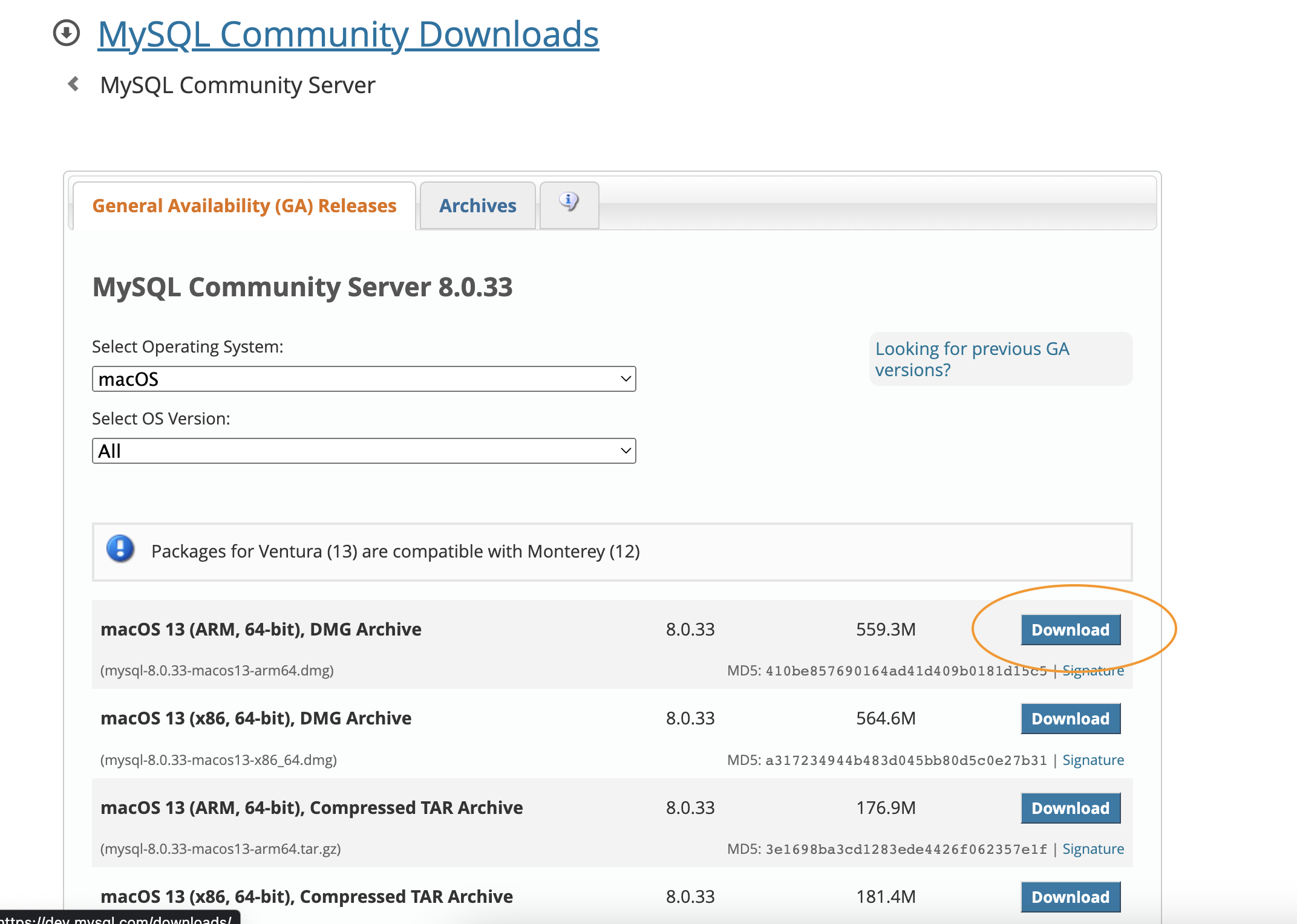Click the MySQL Community Server breadcrumb text

[237, 85]
